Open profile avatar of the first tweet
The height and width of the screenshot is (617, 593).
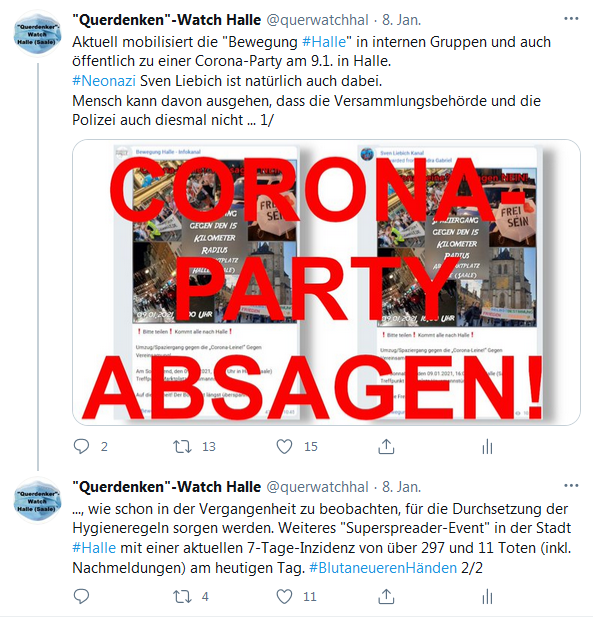click(x=37, y=34)
